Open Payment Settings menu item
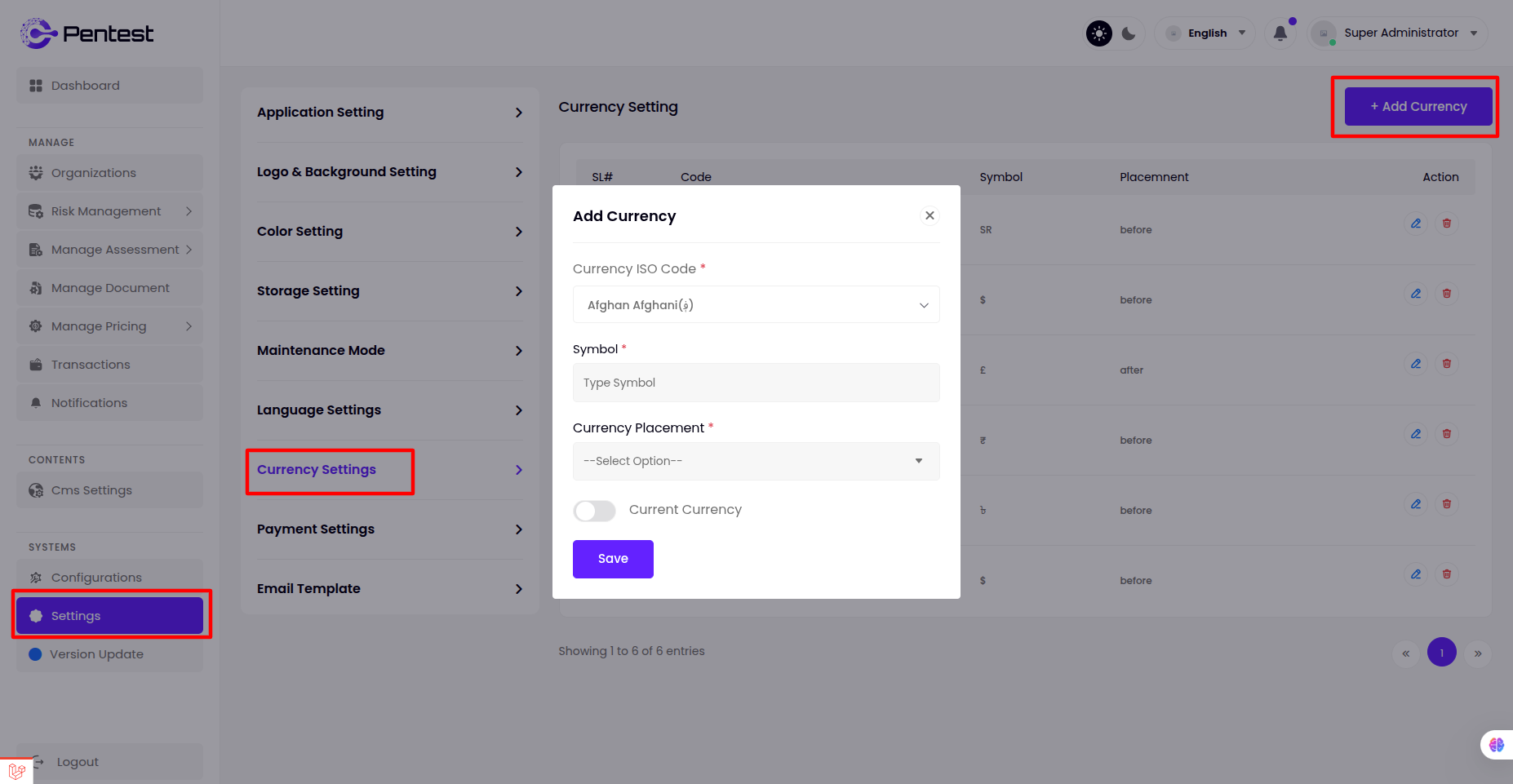Image resolution: width=1513 pixels, height=784 pixels. (x=389, y=529)
